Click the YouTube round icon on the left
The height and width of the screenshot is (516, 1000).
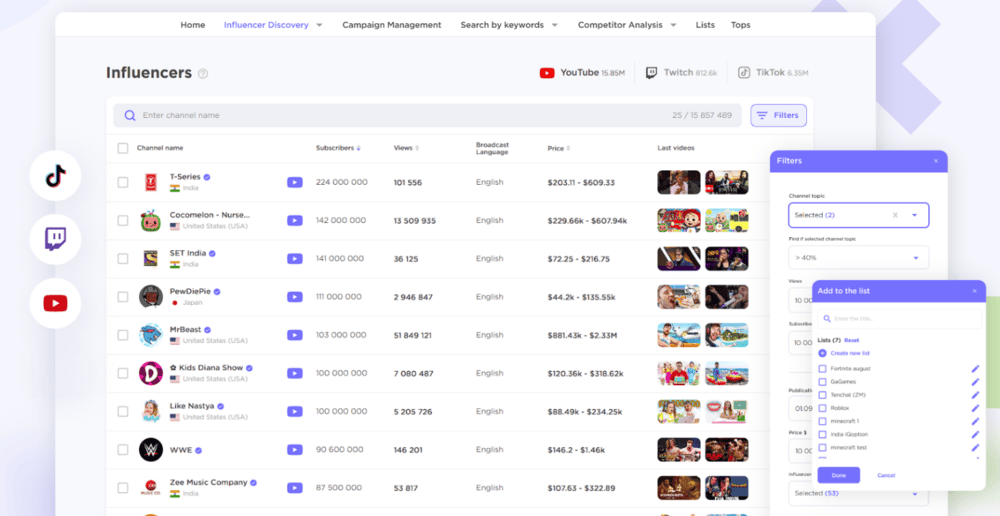click(x=55, y=303)
